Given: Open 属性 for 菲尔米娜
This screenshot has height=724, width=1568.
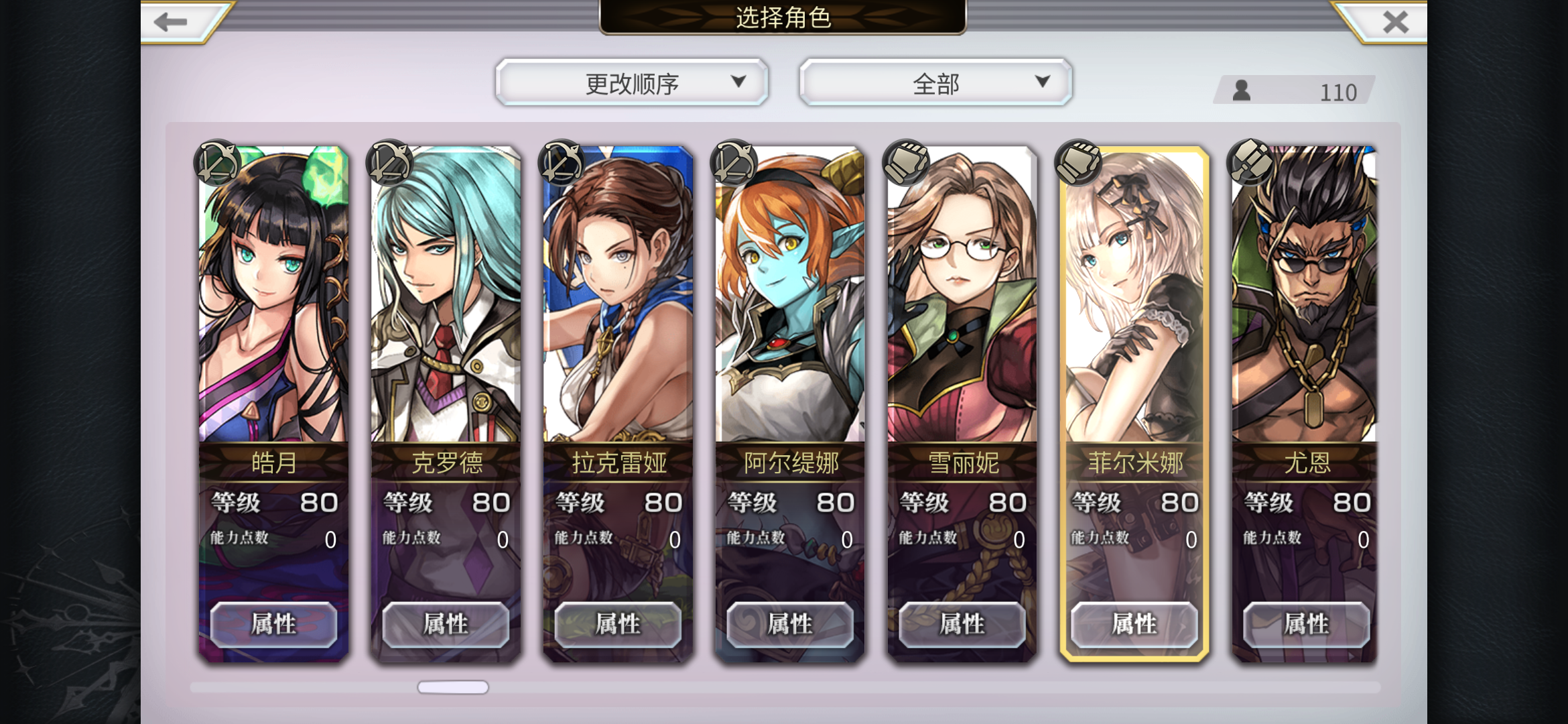Looking at the screenshot, I should (x=1134, y=624).
